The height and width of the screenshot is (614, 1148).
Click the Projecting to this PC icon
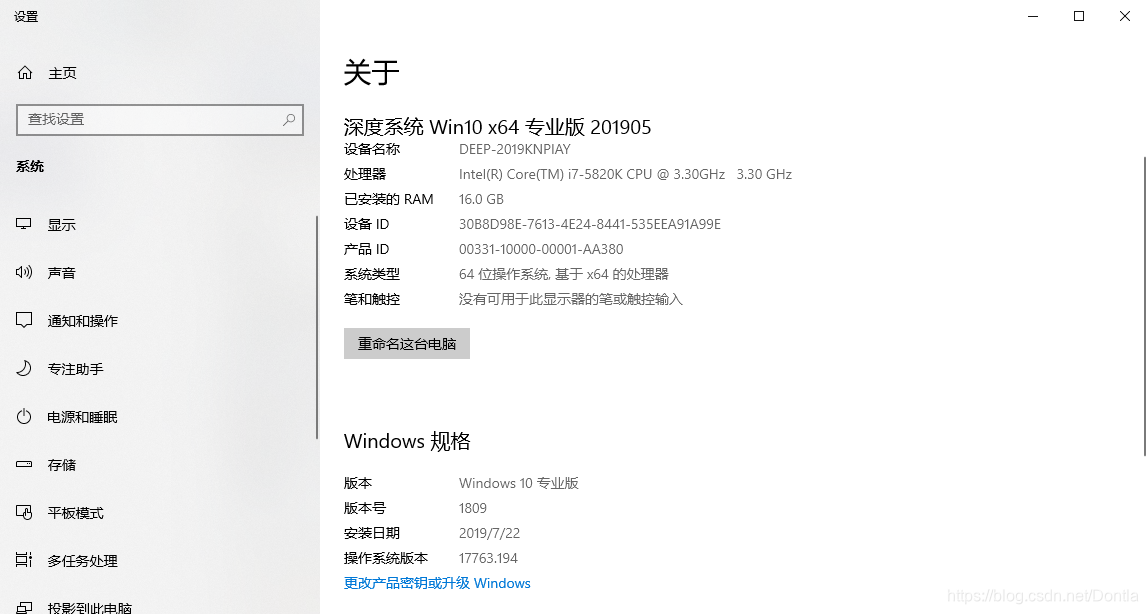click(x=24, y=607)
